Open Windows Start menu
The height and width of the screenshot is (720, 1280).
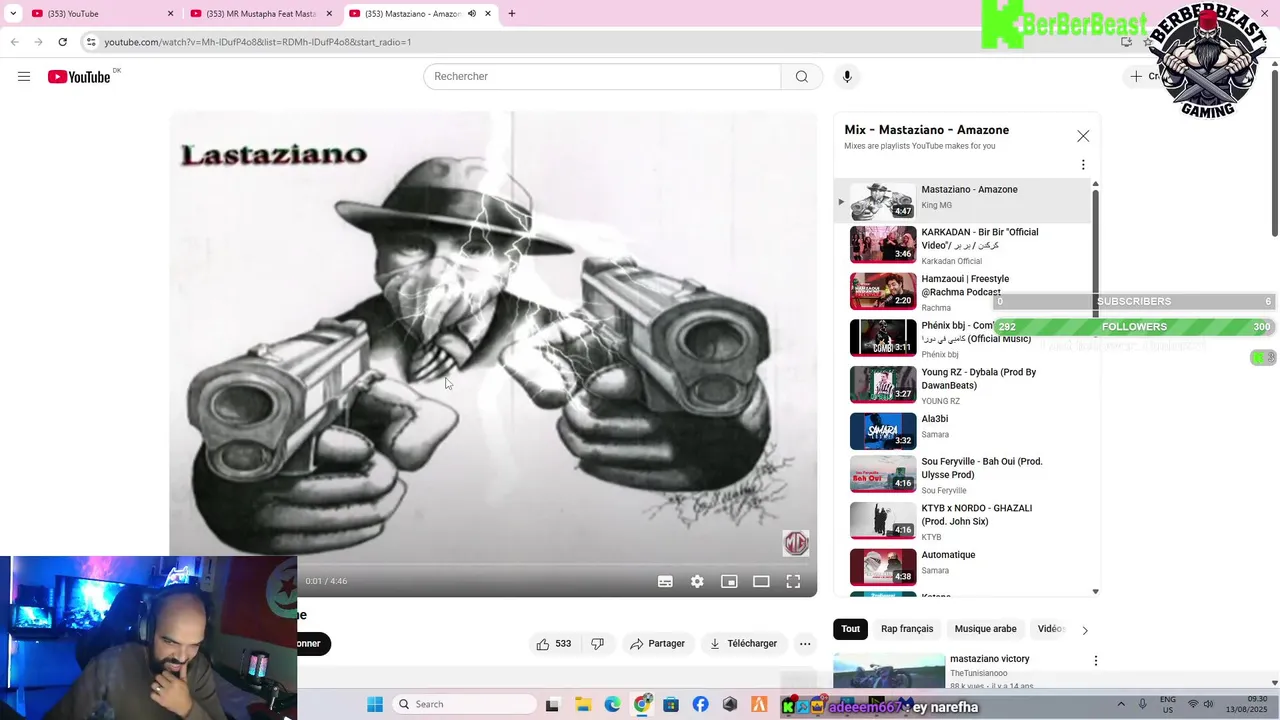375,704
